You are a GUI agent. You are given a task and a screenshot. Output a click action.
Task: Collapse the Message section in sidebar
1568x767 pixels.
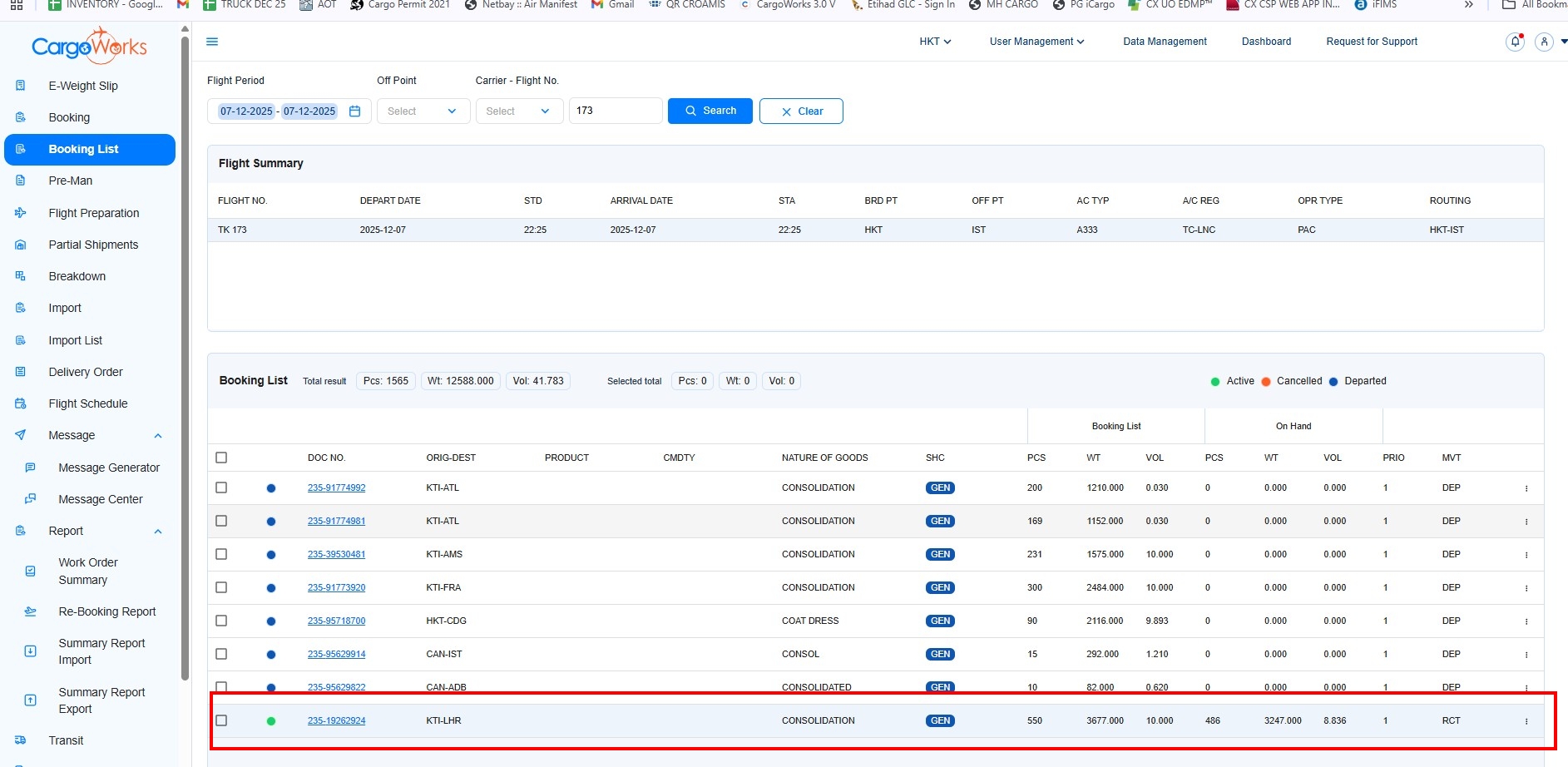pos(158,436)
